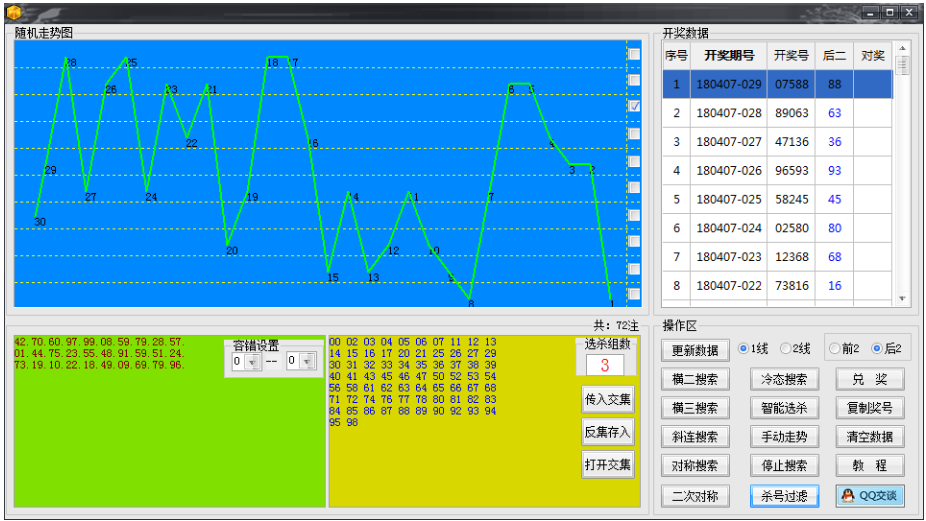Click the 智能选杀 button
The image size is (926, 521).
tap(784, 408)
